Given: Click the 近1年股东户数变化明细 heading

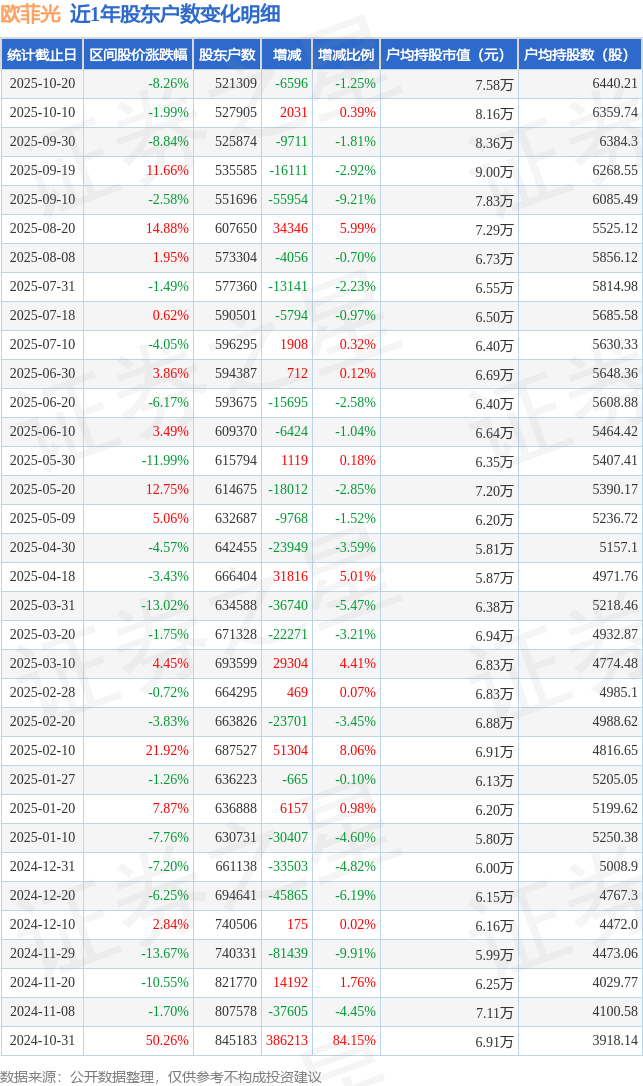Looking at the screenshot, I should pyautogui.click(x=175, y=14).
